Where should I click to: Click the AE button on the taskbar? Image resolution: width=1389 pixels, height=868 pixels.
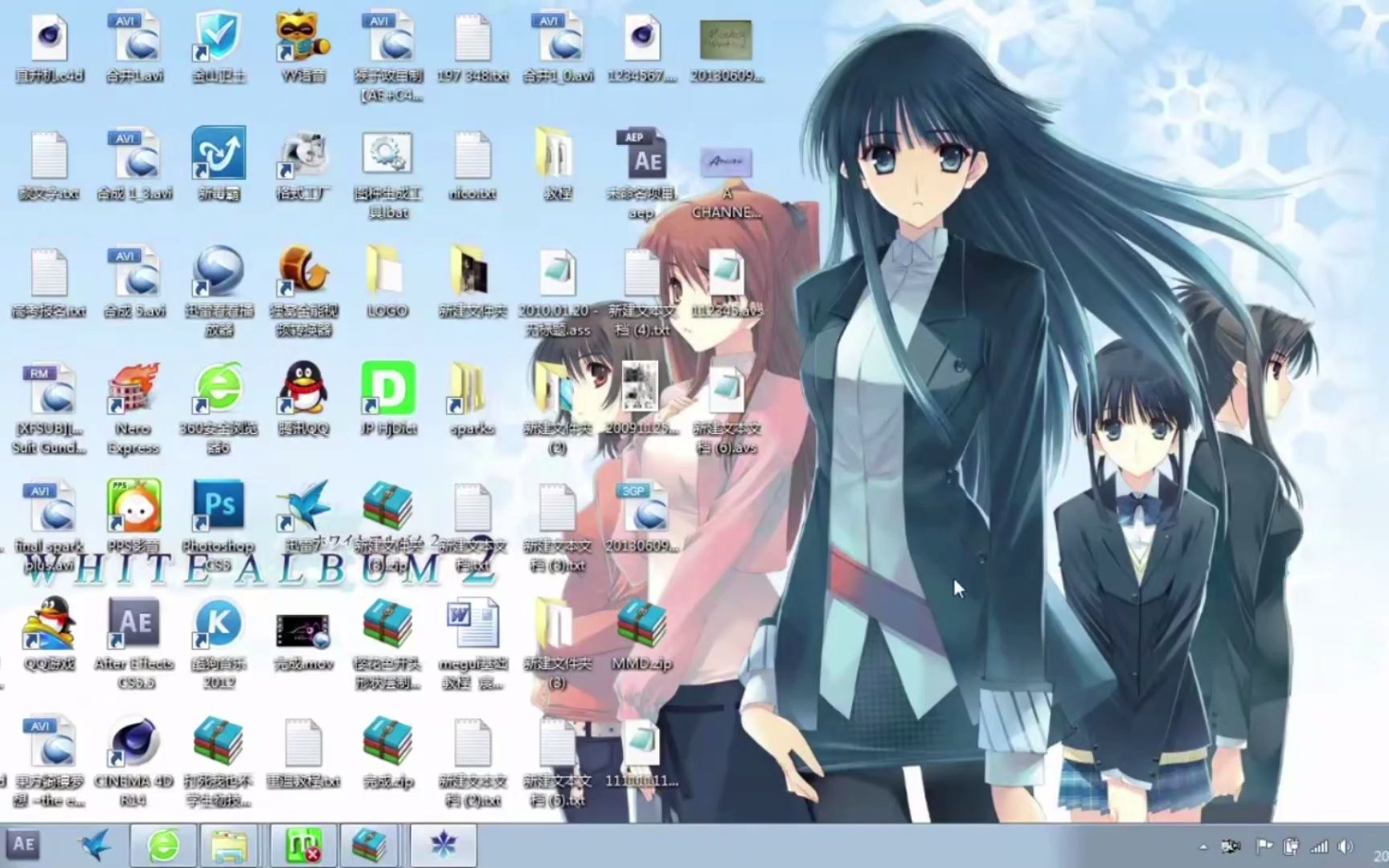click(x=23, y=845)
